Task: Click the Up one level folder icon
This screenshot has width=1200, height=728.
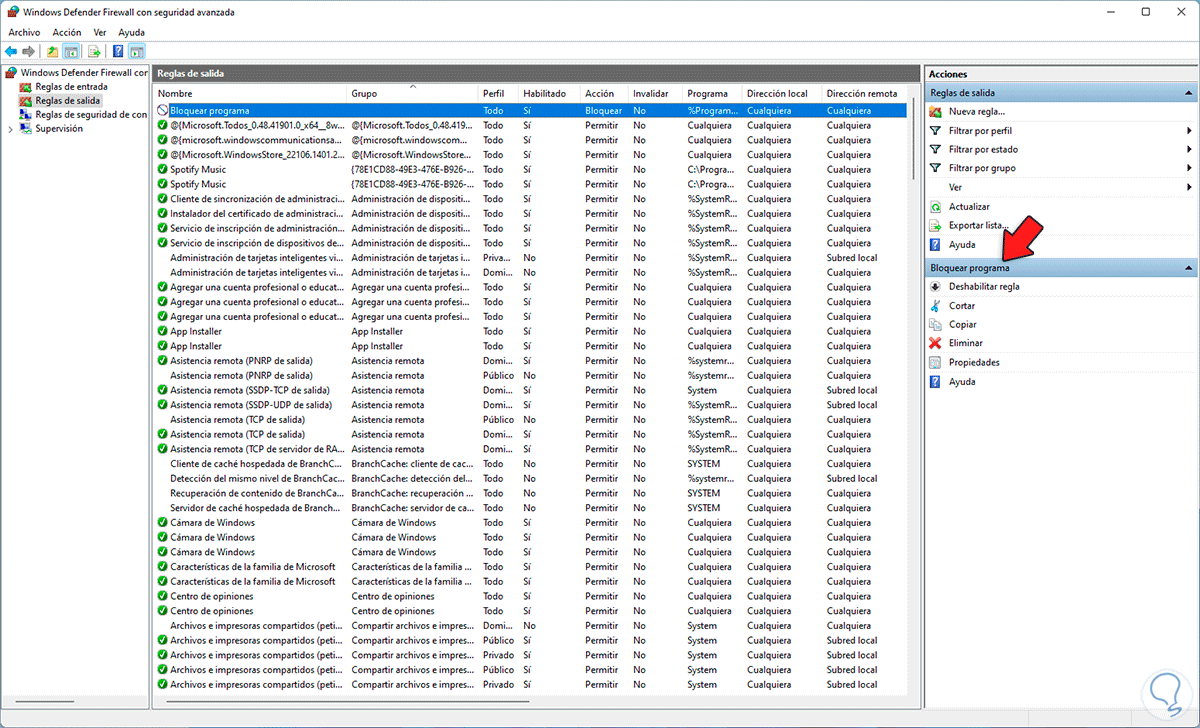Action: [53, 51]
